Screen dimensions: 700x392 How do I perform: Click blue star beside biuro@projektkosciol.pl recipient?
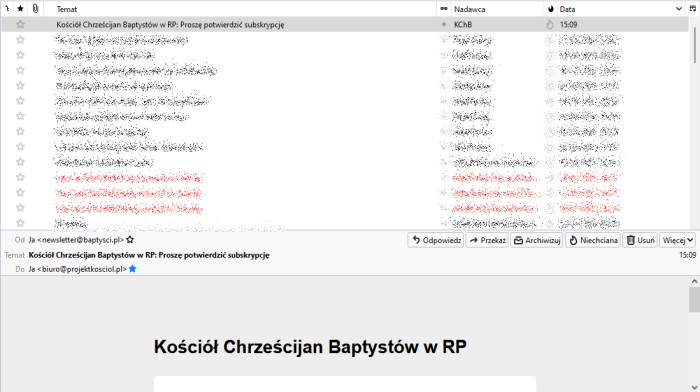(x=132, y=269)
